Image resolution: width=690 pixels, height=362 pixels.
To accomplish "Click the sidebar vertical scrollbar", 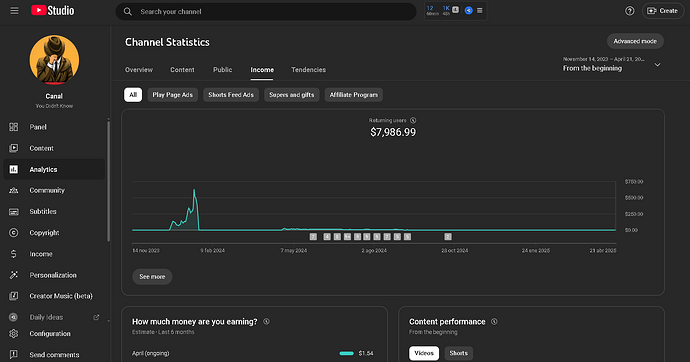I will [108, 181].
